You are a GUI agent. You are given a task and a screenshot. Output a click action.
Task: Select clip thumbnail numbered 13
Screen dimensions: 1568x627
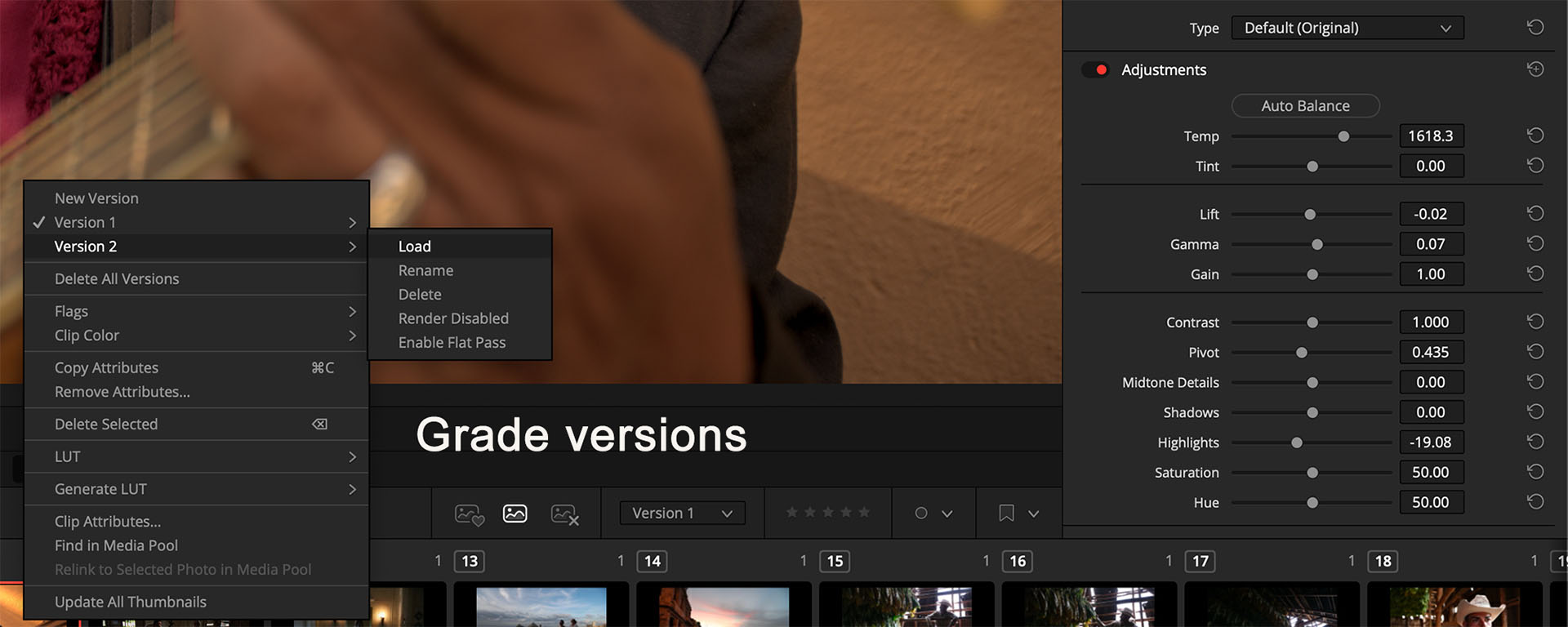[x=541, y=607]
